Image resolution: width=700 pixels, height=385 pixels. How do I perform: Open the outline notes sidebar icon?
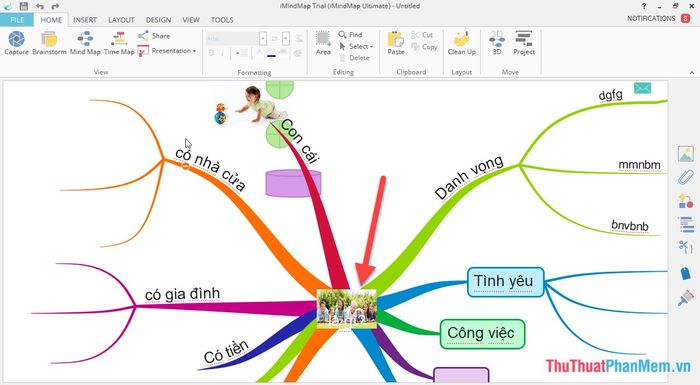pyautogui.click(x=685, y=224)
